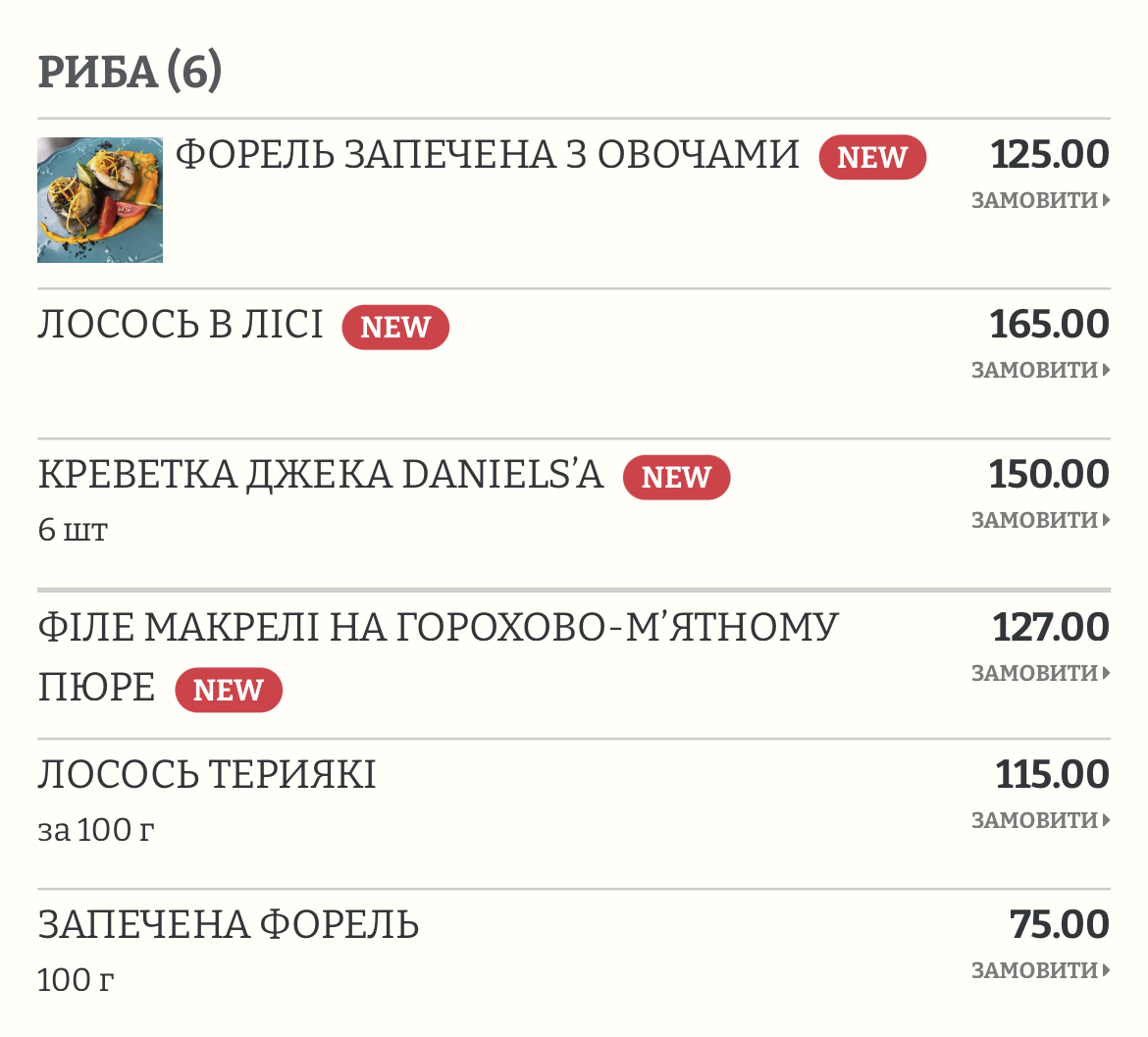Order Філе макрелі via Замовити link

(x=1040, y=673)
